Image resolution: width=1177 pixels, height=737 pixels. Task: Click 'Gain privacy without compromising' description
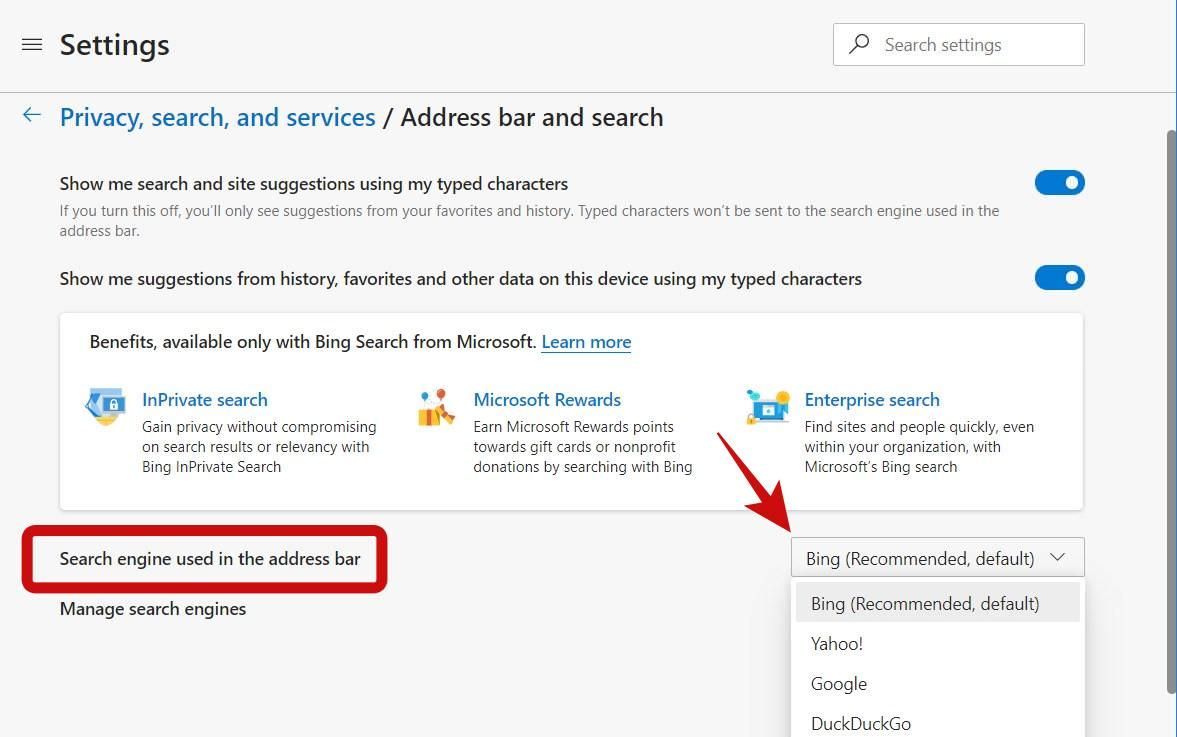click(259, 447)
